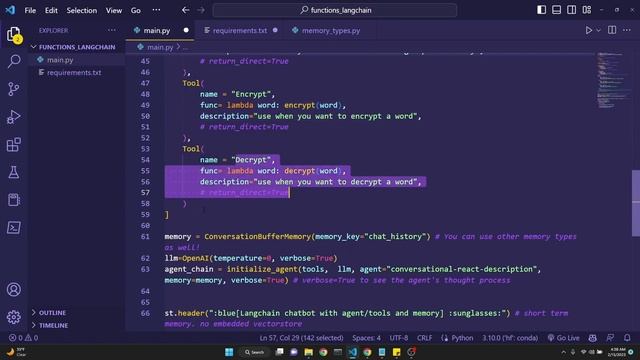The image size is (640, 360).
Task: Open Go to Line via Ln 57, Col 29
Action: (x=301, y=338)
